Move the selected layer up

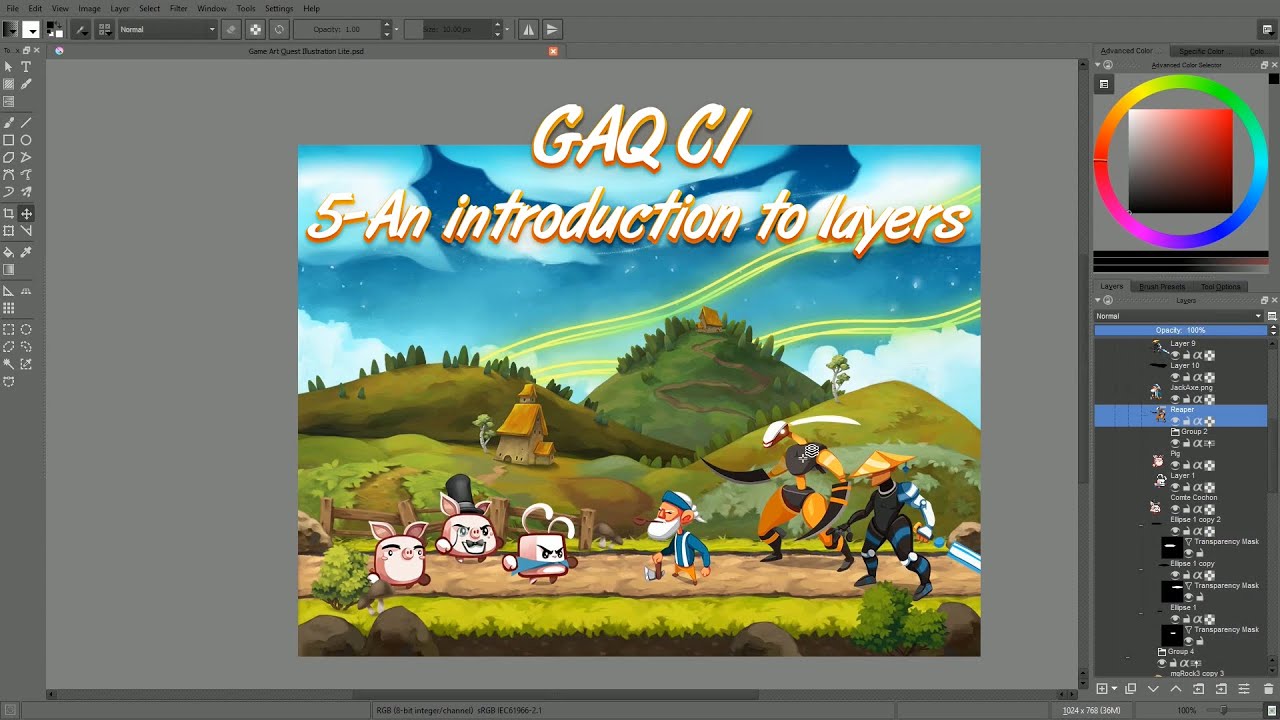click(1175, 689)
